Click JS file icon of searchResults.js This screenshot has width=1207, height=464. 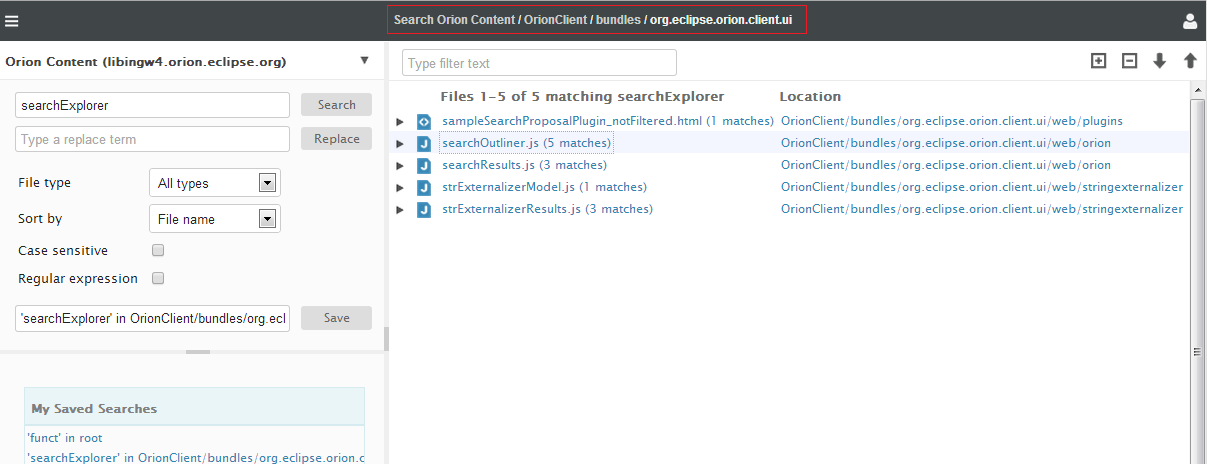coord(424,165)
